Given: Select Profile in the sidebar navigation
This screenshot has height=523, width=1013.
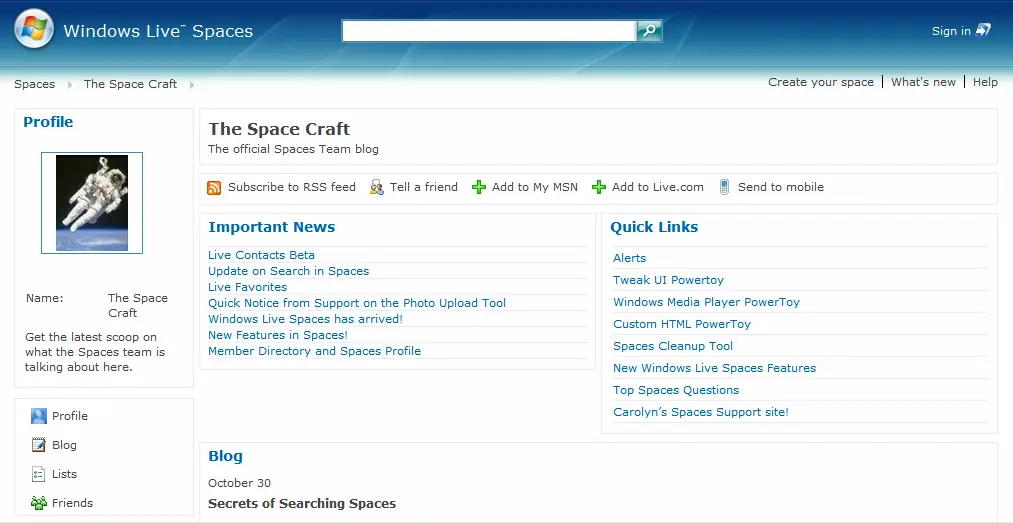Looking at the screenshot, I should click(70, 416).
